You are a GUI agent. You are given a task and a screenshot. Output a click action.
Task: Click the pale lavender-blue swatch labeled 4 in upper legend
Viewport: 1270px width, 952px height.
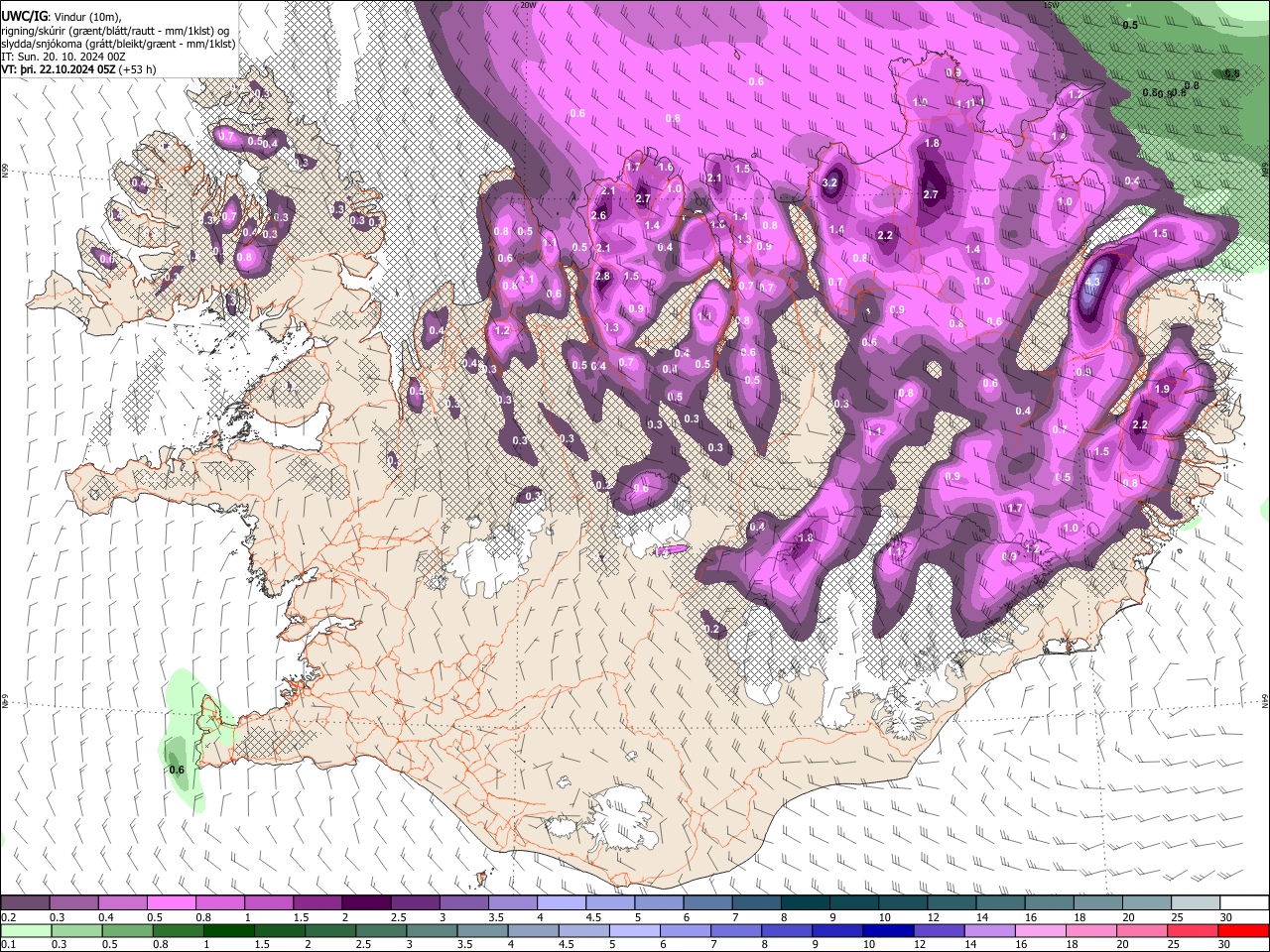pos(562,903)
